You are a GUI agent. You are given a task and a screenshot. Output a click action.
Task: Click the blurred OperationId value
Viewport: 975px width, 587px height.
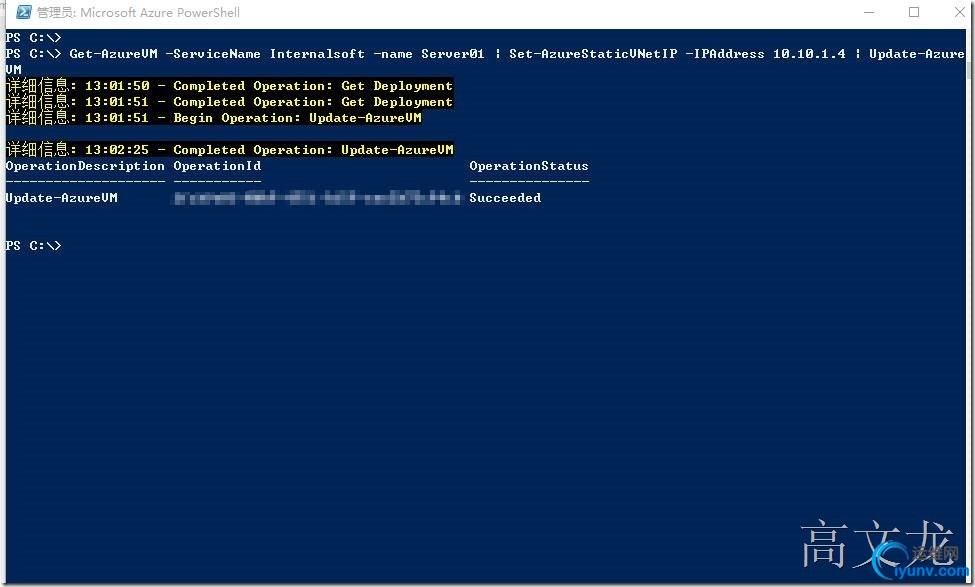tap(318, 198)
